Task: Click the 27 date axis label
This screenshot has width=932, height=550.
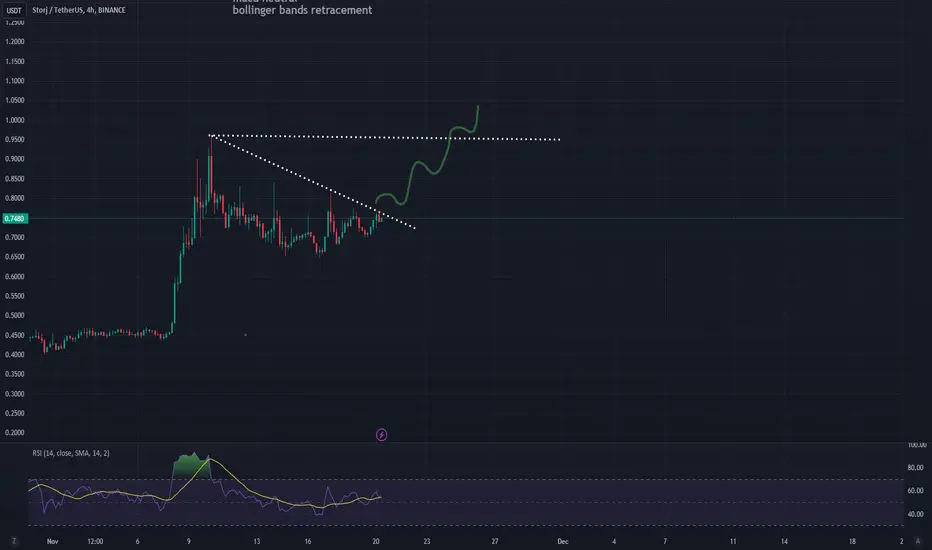Action: pos(495,542)
